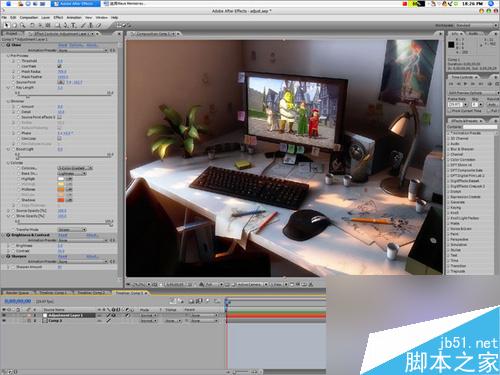Toggle the Use Mask checkbox

point(59,66)
